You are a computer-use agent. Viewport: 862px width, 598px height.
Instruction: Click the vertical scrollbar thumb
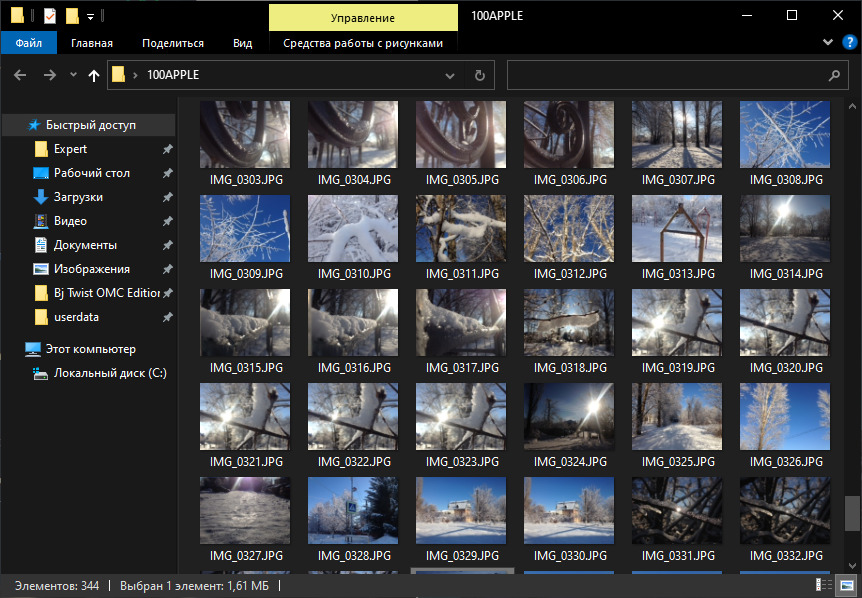852,513
